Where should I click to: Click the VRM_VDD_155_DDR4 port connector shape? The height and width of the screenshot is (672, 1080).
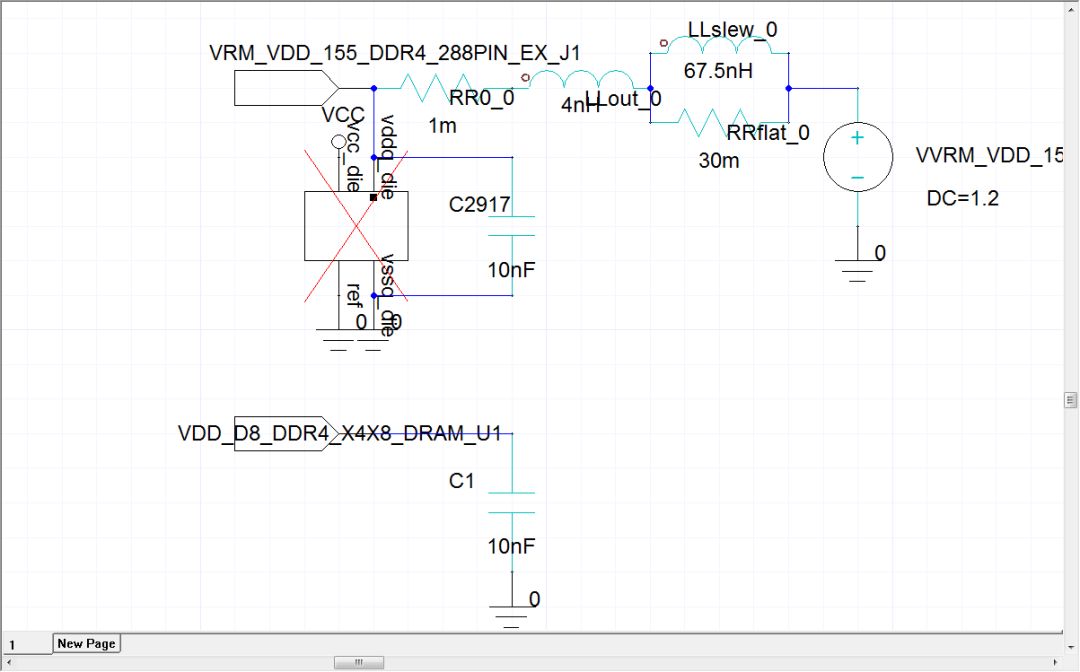(287, 88)
